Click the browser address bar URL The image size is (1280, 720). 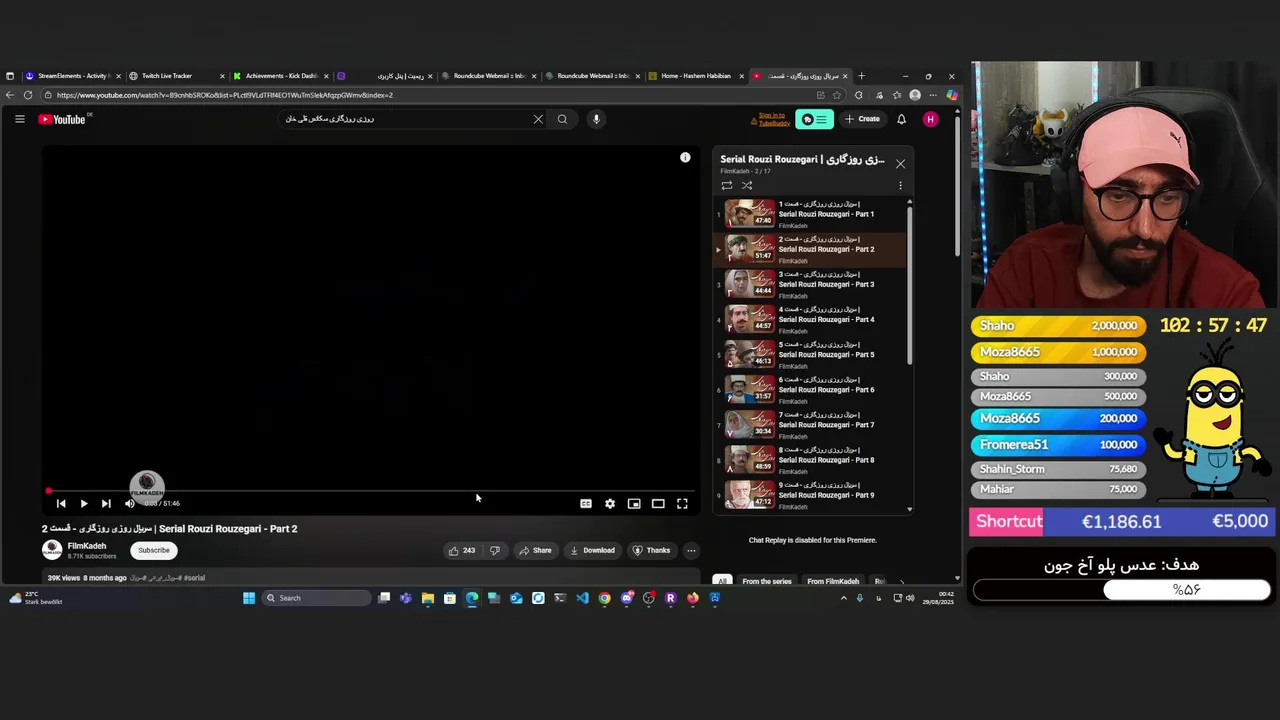(x=225, y=95)
